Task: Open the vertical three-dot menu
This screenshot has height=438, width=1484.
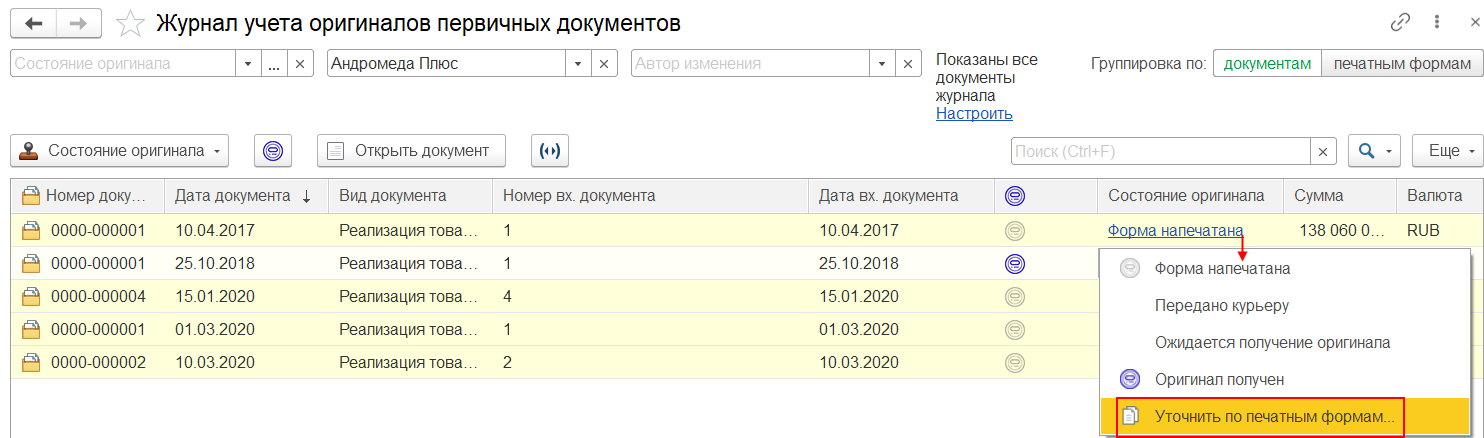Action: coord(1436,22)
